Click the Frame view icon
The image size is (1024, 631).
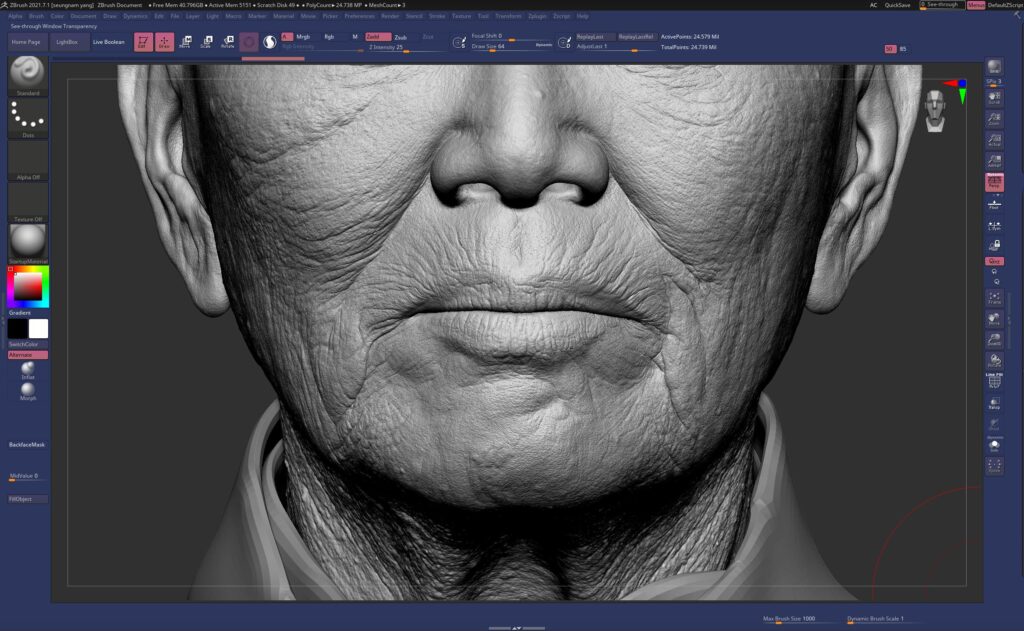pyautogui.click(x=995, y=298)
